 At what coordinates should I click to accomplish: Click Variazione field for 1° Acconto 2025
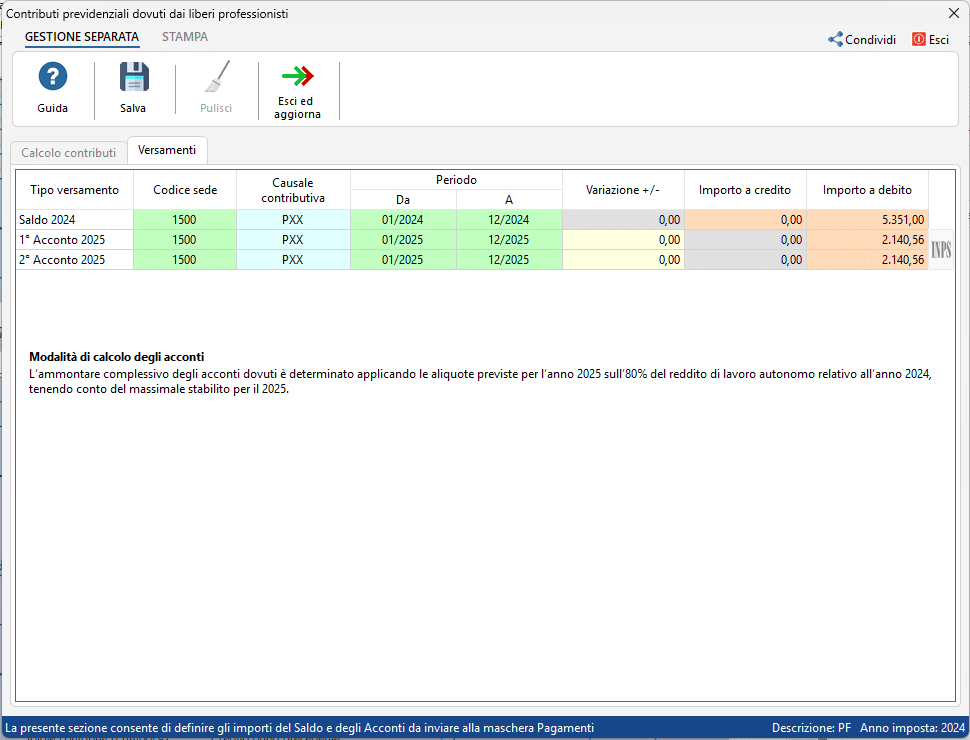pyautogui.click(x=623, y=240)
